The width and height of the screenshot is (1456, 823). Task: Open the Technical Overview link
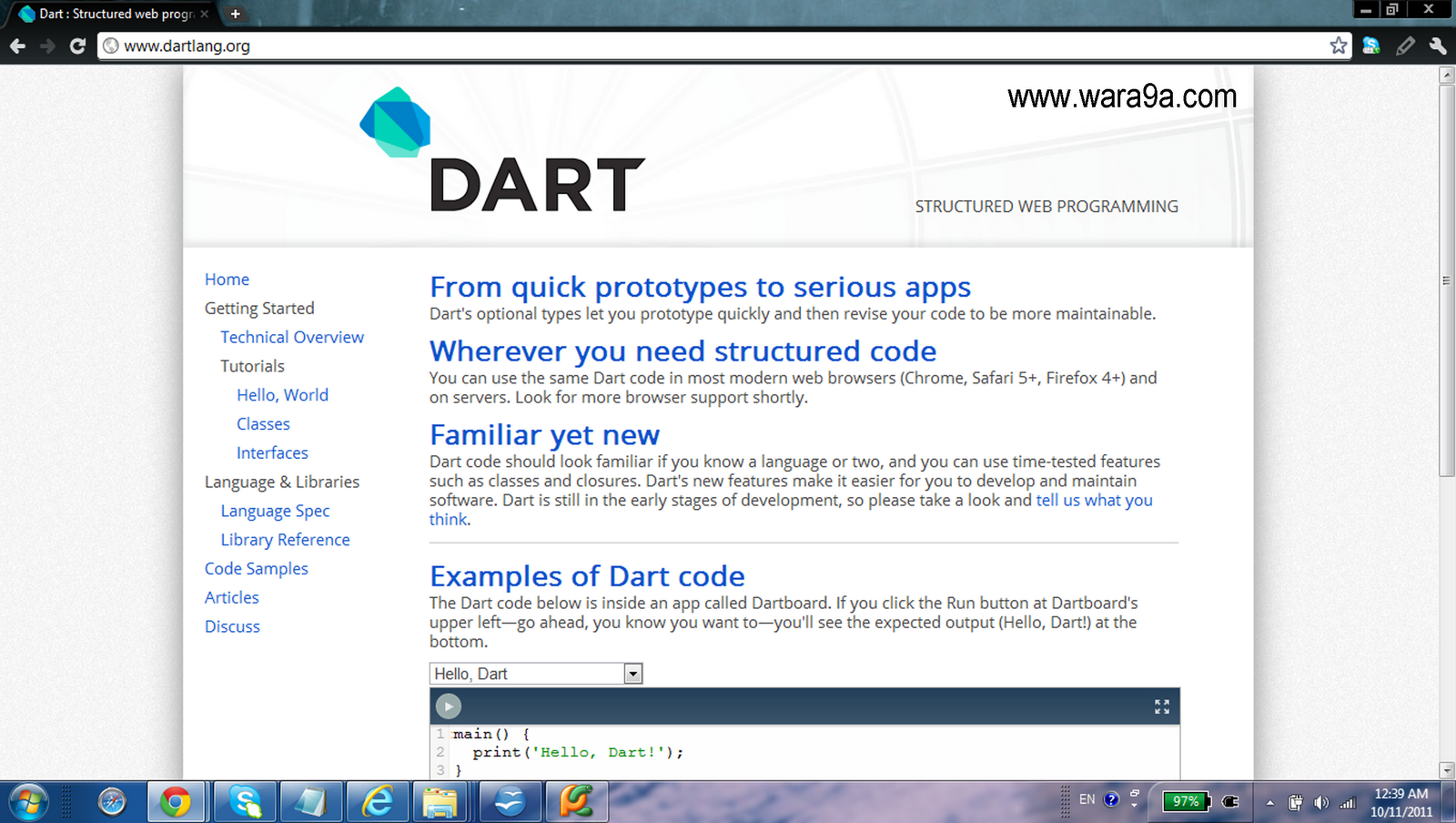[292, 337]
